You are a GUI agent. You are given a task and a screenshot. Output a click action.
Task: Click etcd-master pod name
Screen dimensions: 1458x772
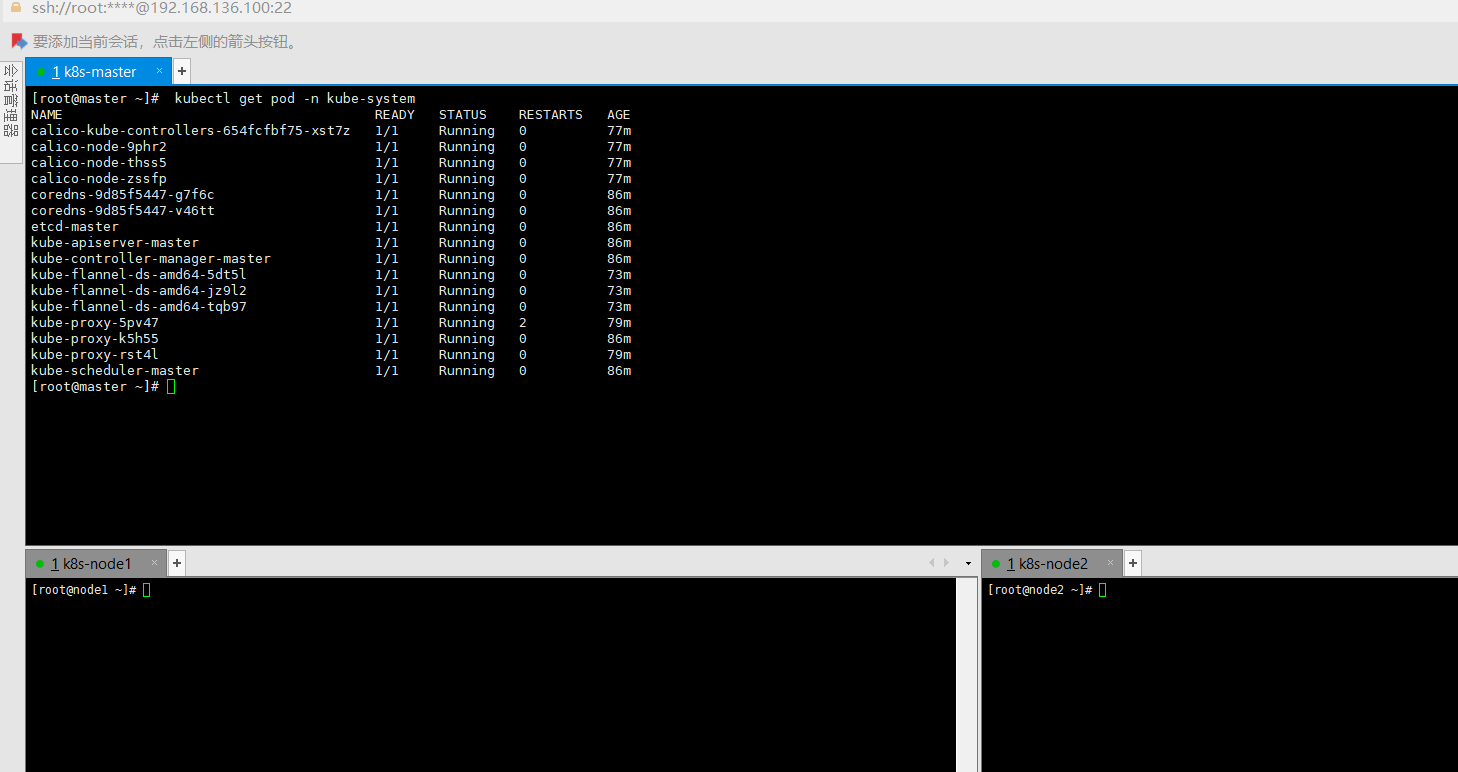(x=75, y=226)
